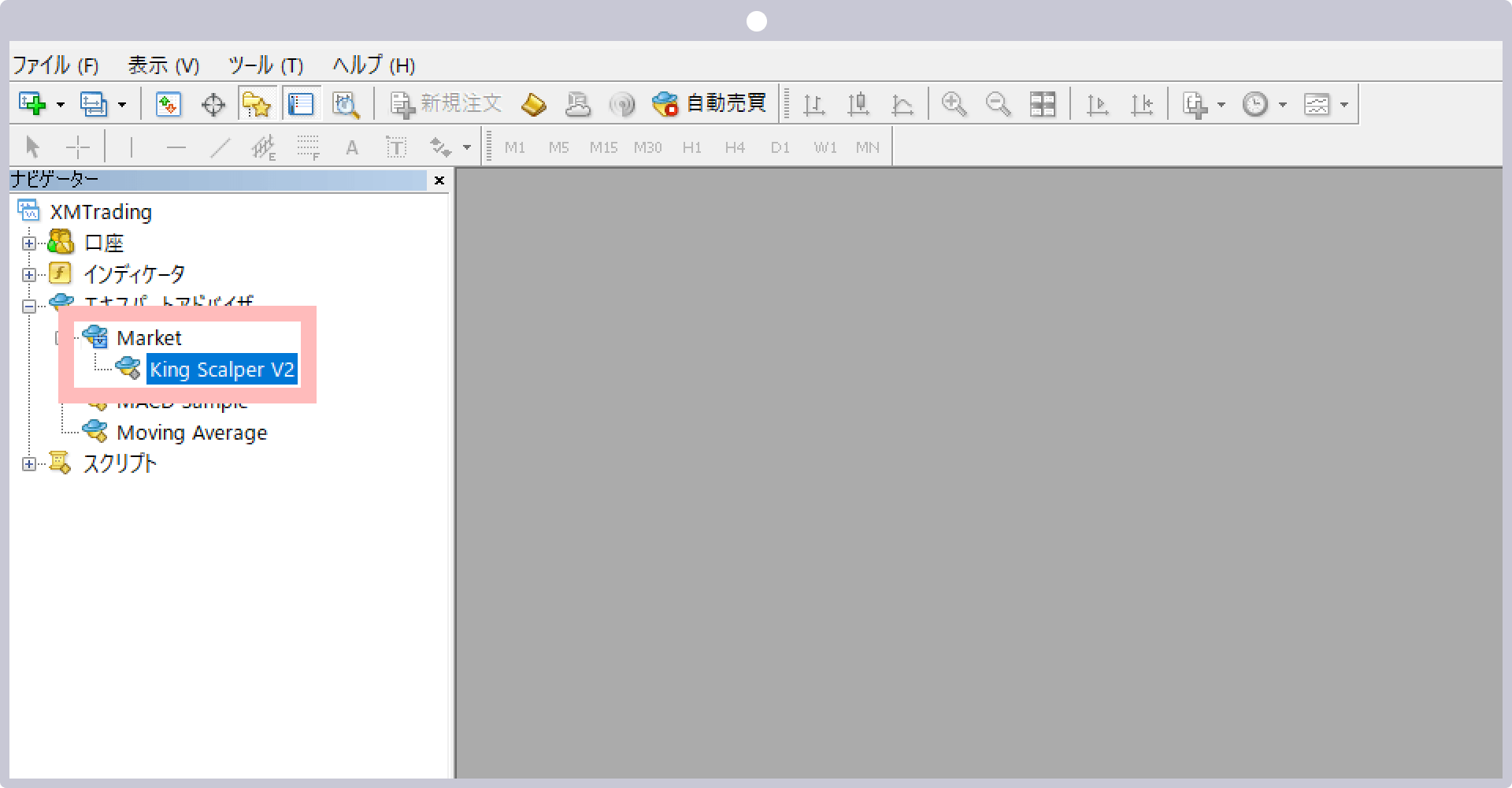Open the templates dropdown arrow

(x=1344, y=105)
